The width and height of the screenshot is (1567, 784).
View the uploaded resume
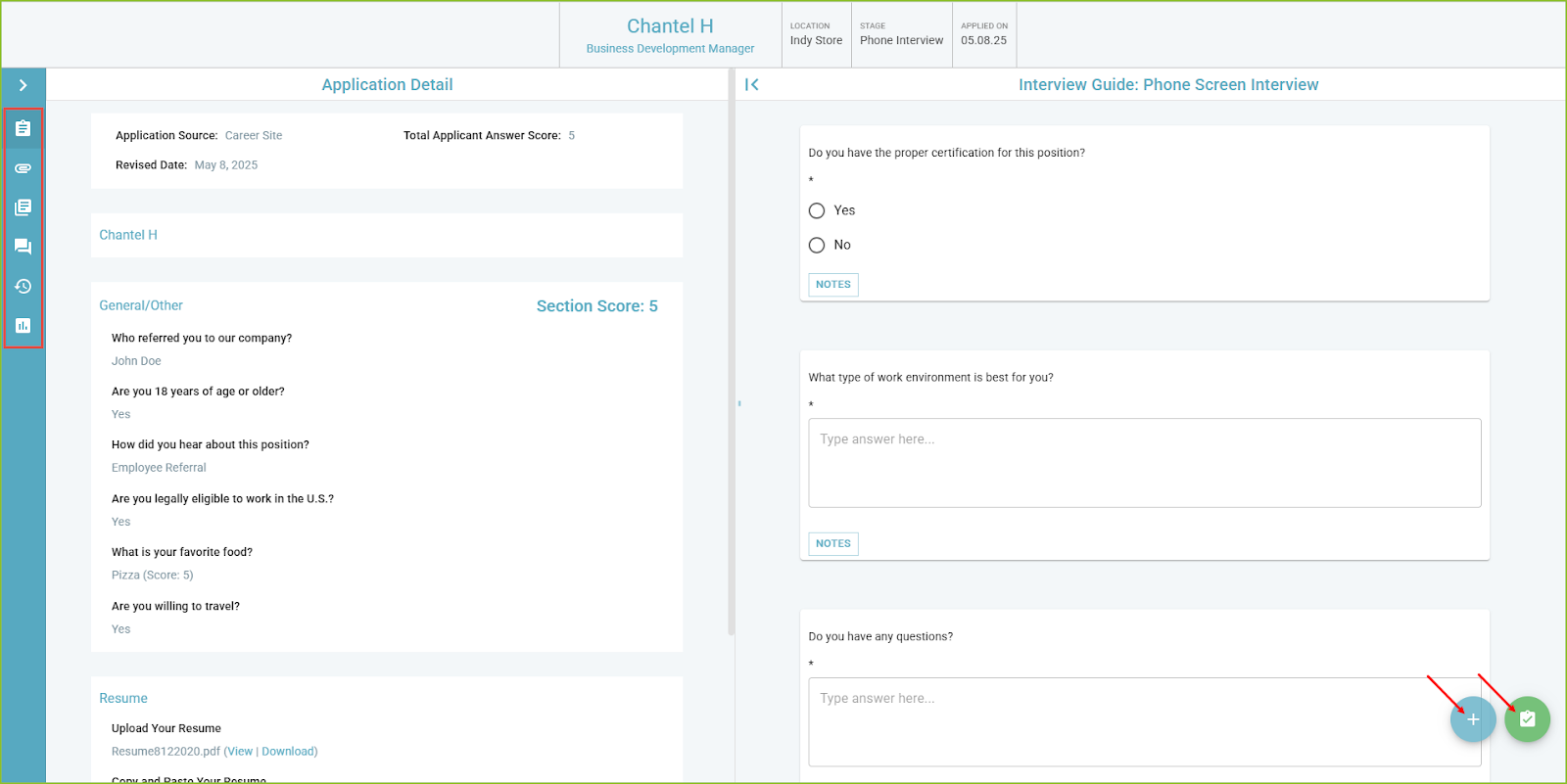(240, 752)
